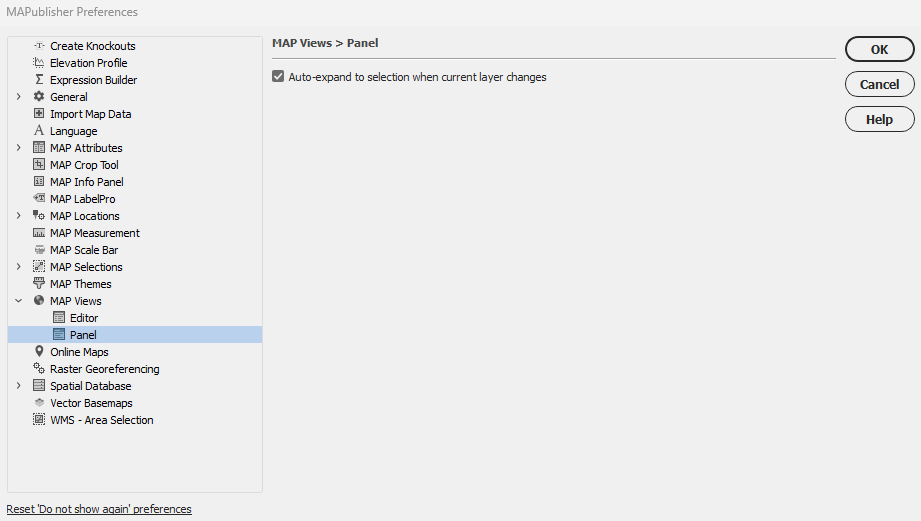
Task: Expand the MAP Attributes node
Action: coord(18,148)
